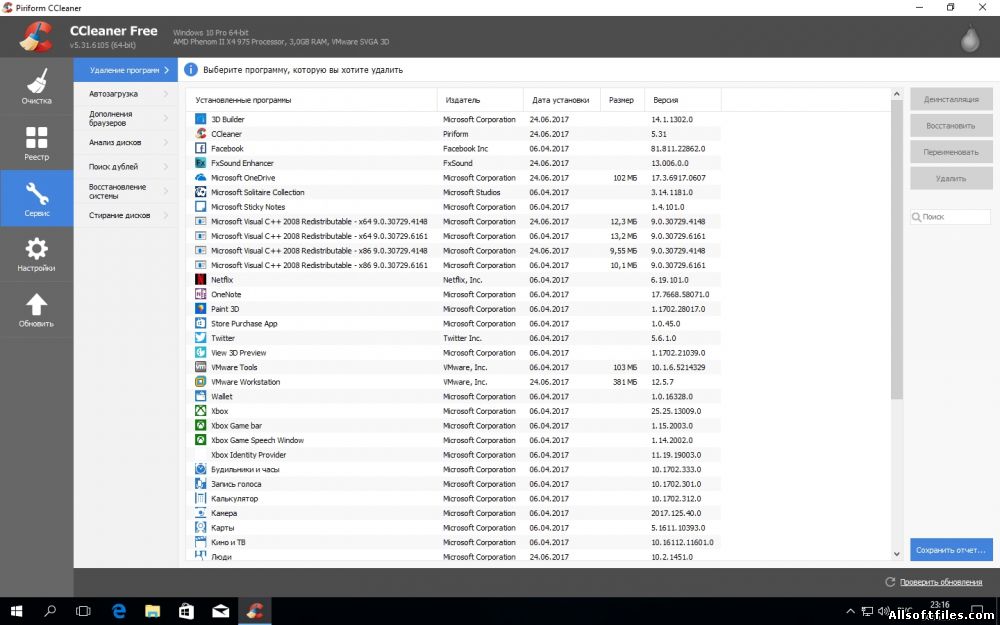Open taskbar search magnifier
The width and height of the screenshot is (1000, 625).
[50, 611]
